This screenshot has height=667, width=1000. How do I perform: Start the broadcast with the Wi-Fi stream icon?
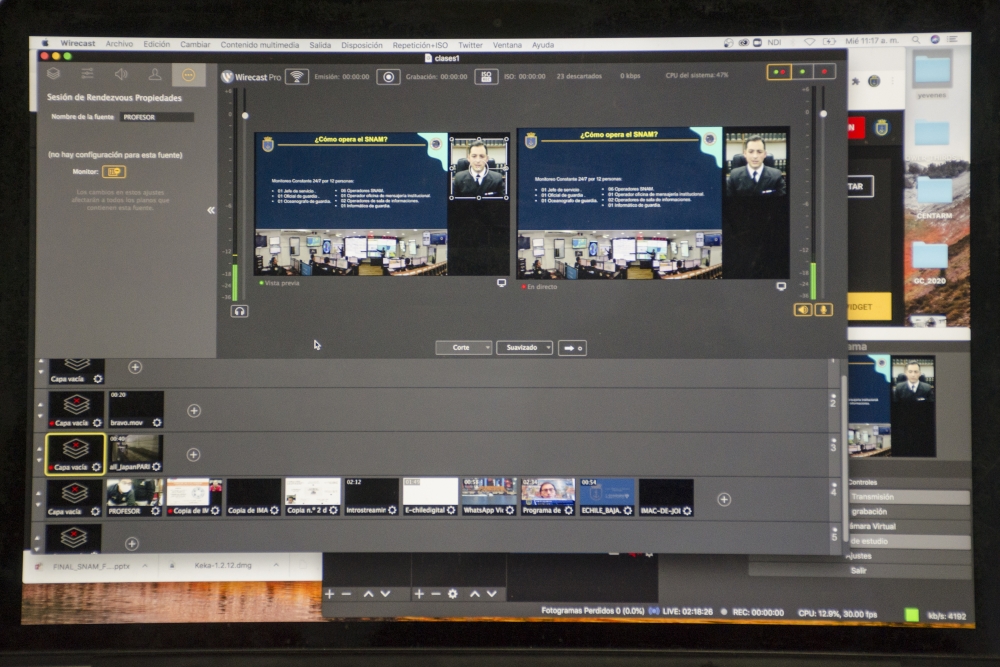(297, 77)
